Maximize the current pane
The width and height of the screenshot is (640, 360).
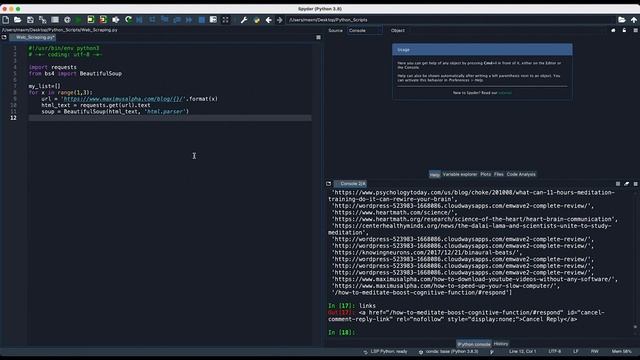coord(213,20)
